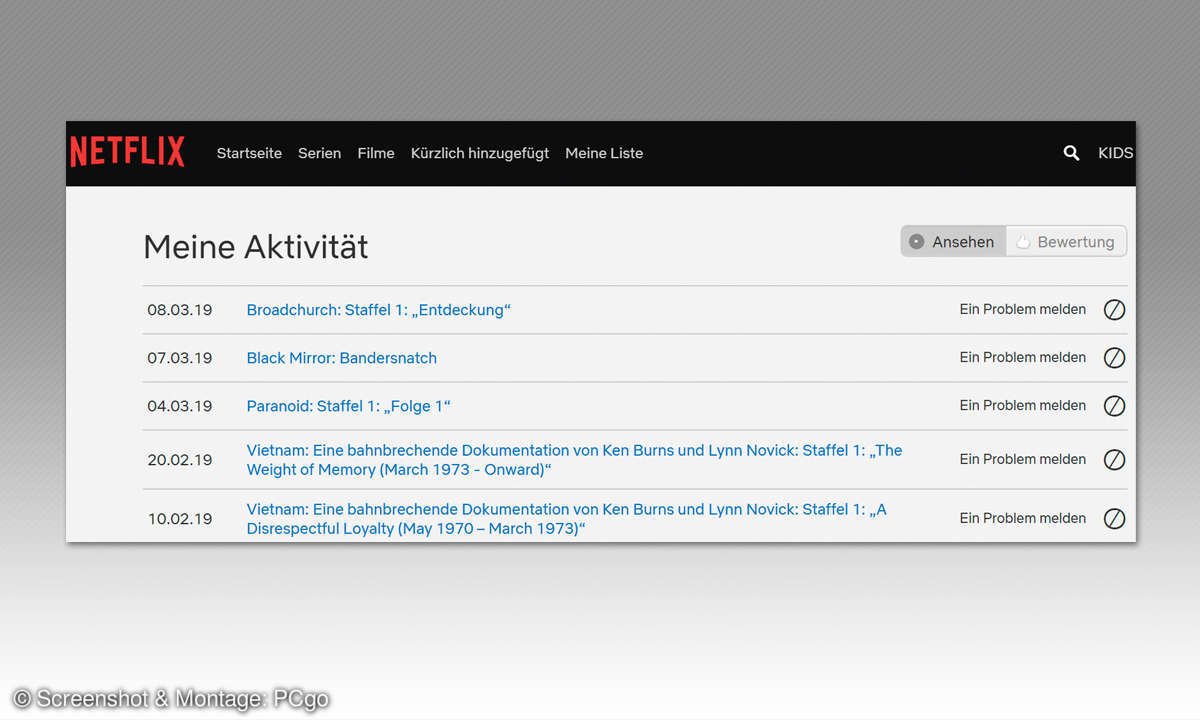Switch to the Bewertung view toggle
1200x720 pixels.
(1066, 241)
